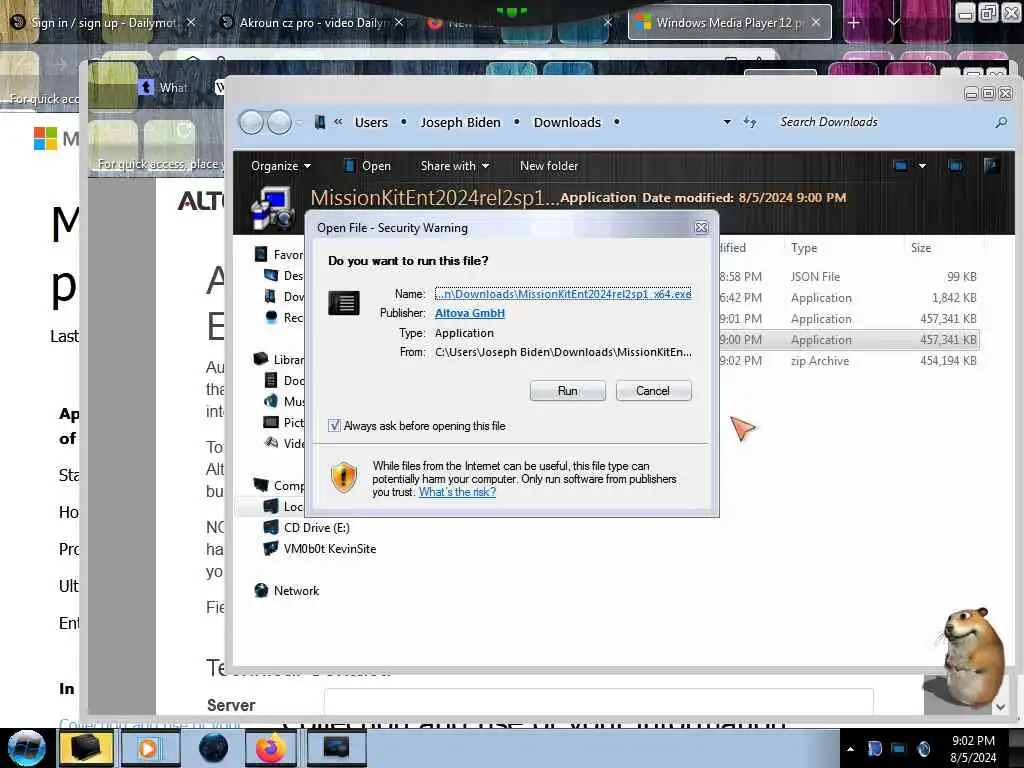Open the Windows Start orb
The height and width of the screenshot is (768, 1024).
point(26,748)
